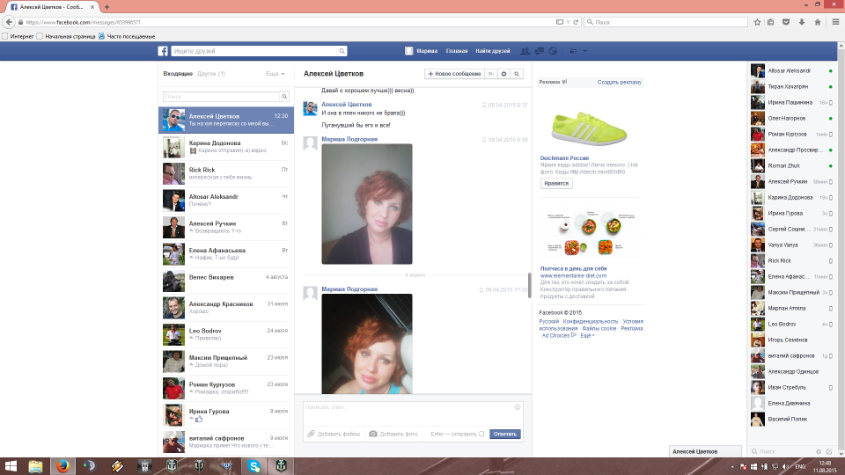845x475 pixels.
Task: Click the chat sidebar Поиск field
Action: pyautogui.click(x=782, y=451)
